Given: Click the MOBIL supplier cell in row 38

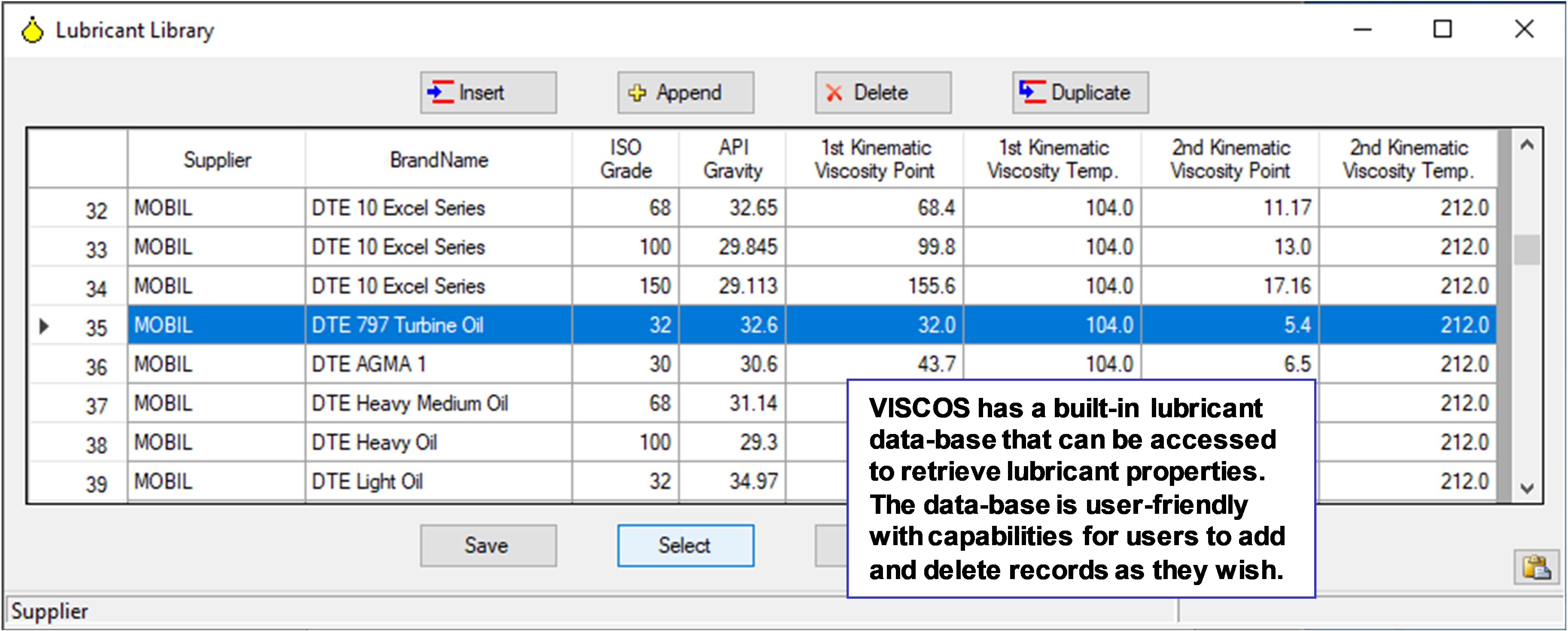Looking at the screenshot, I should click(x=217, y=443).
